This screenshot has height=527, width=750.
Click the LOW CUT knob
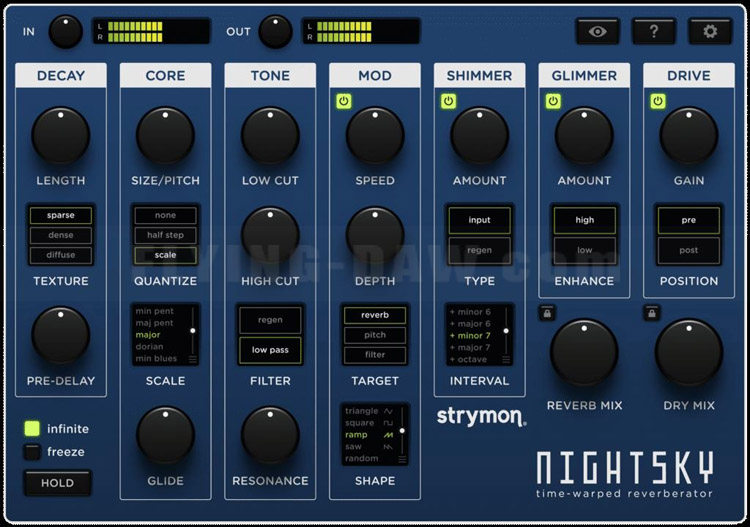point(270,136)
